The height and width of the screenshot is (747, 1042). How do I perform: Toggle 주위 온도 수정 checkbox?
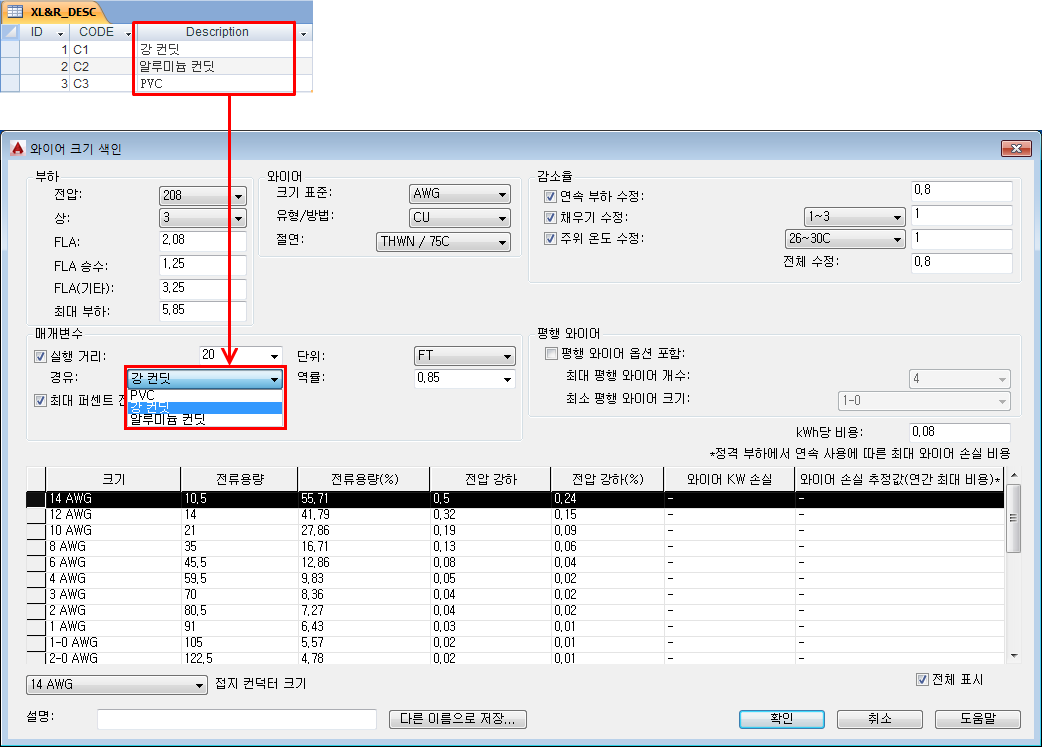click(x=550, y=239)
